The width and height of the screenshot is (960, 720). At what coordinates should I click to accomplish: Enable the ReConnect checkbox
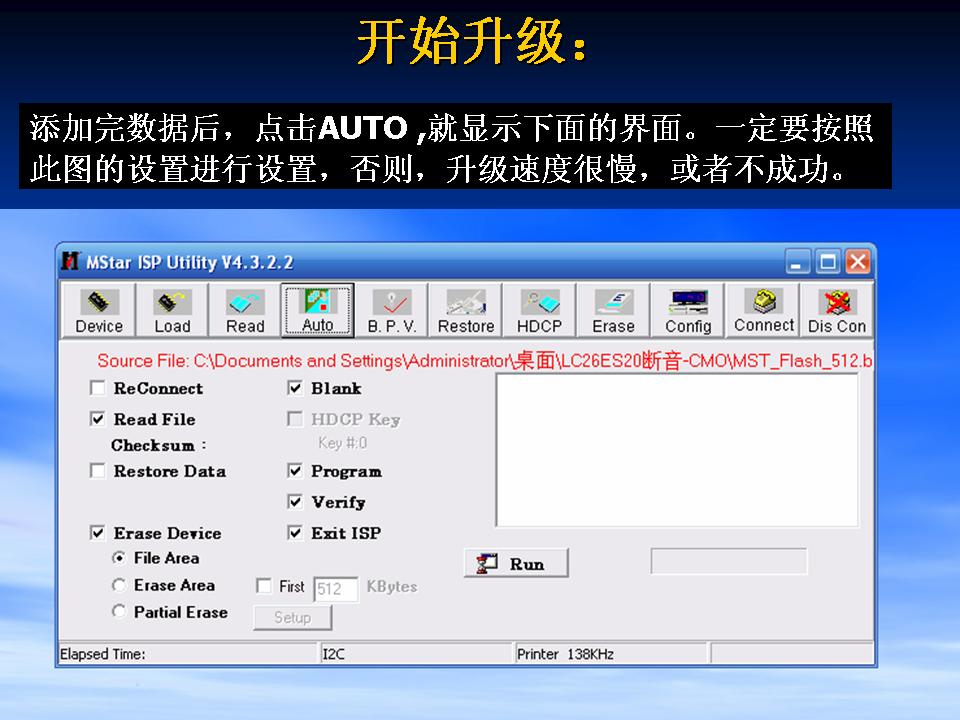(x=98, y=388)
